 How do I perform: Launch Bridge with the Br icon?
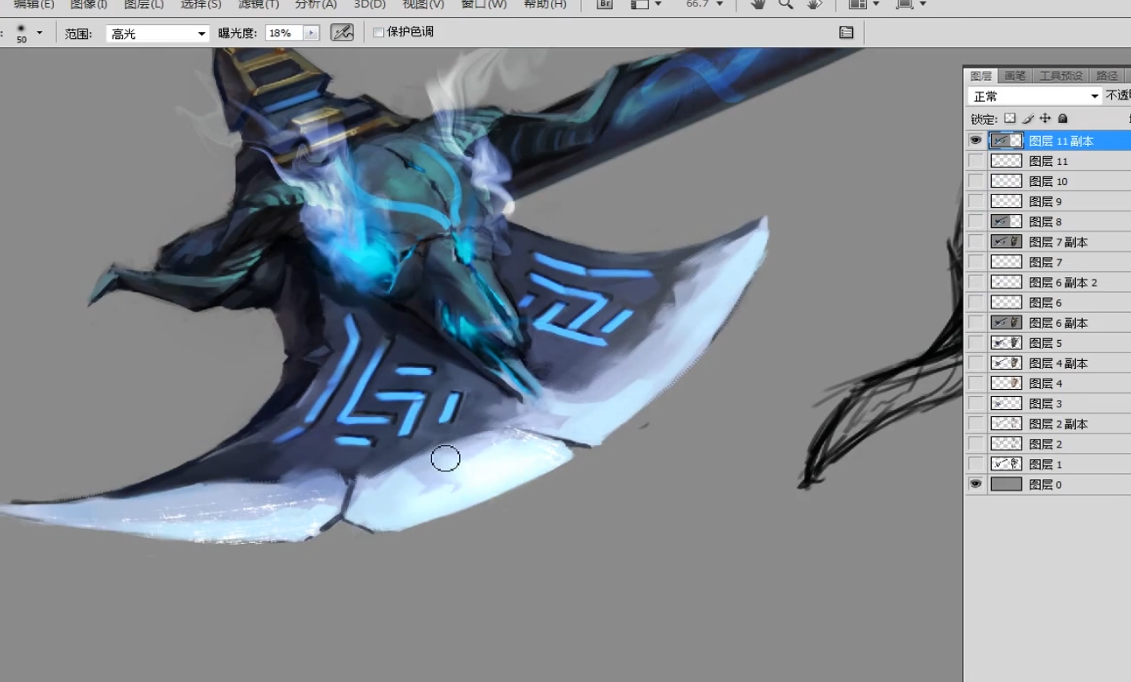(605, 4)
